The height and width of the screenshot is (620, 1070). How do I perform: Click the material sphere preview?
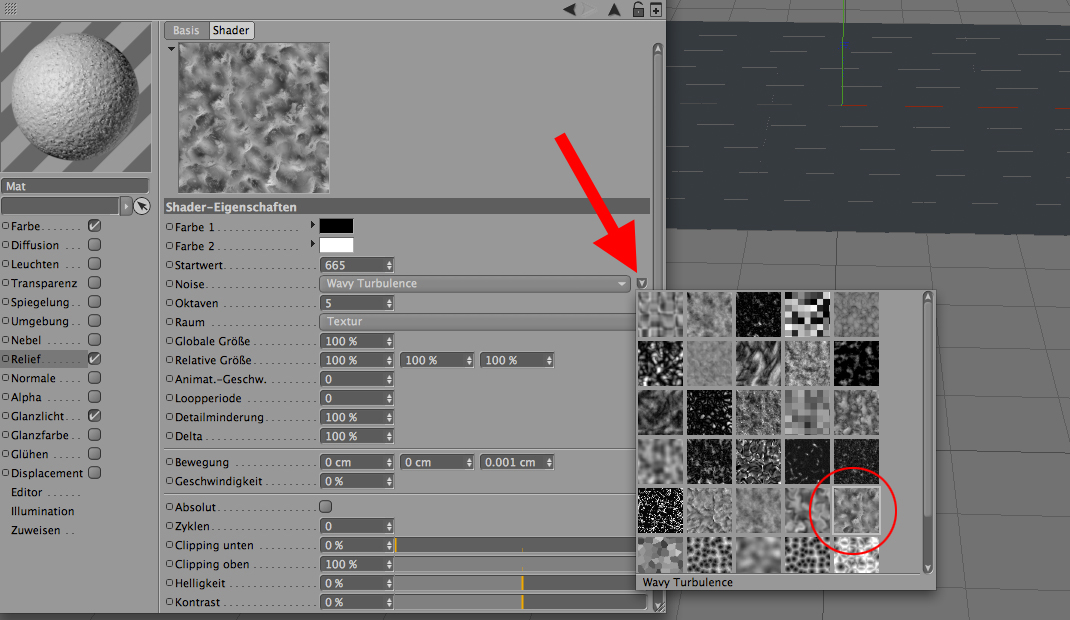point(76,97)
